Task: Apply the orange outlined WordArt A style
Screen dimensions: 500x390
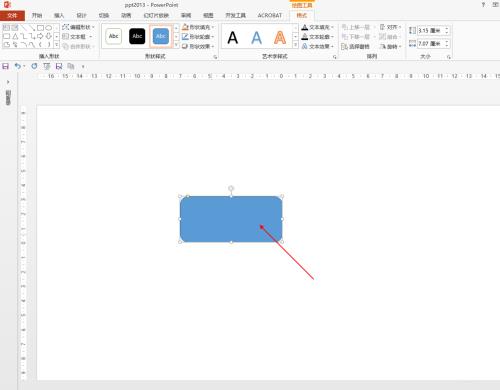Action: 280,37
